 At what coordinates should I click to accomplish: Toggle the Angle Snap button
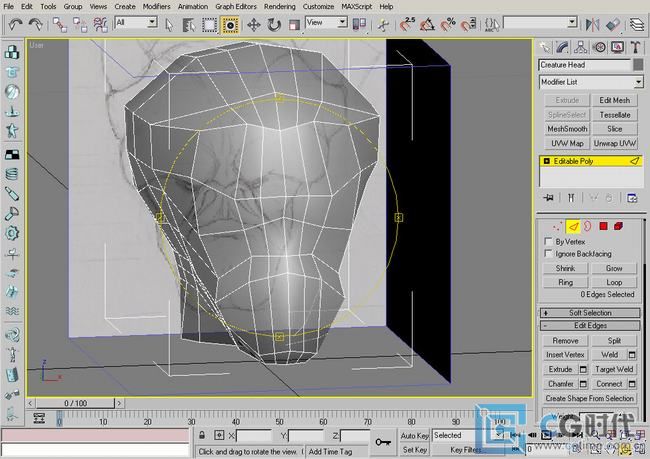427,24
